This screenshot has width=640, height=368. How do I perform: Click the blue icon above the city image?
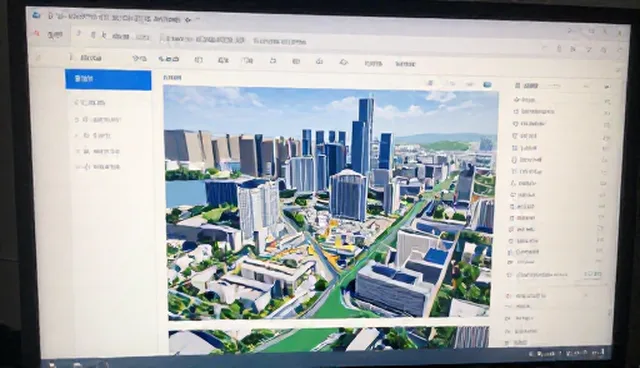[487, 84]
